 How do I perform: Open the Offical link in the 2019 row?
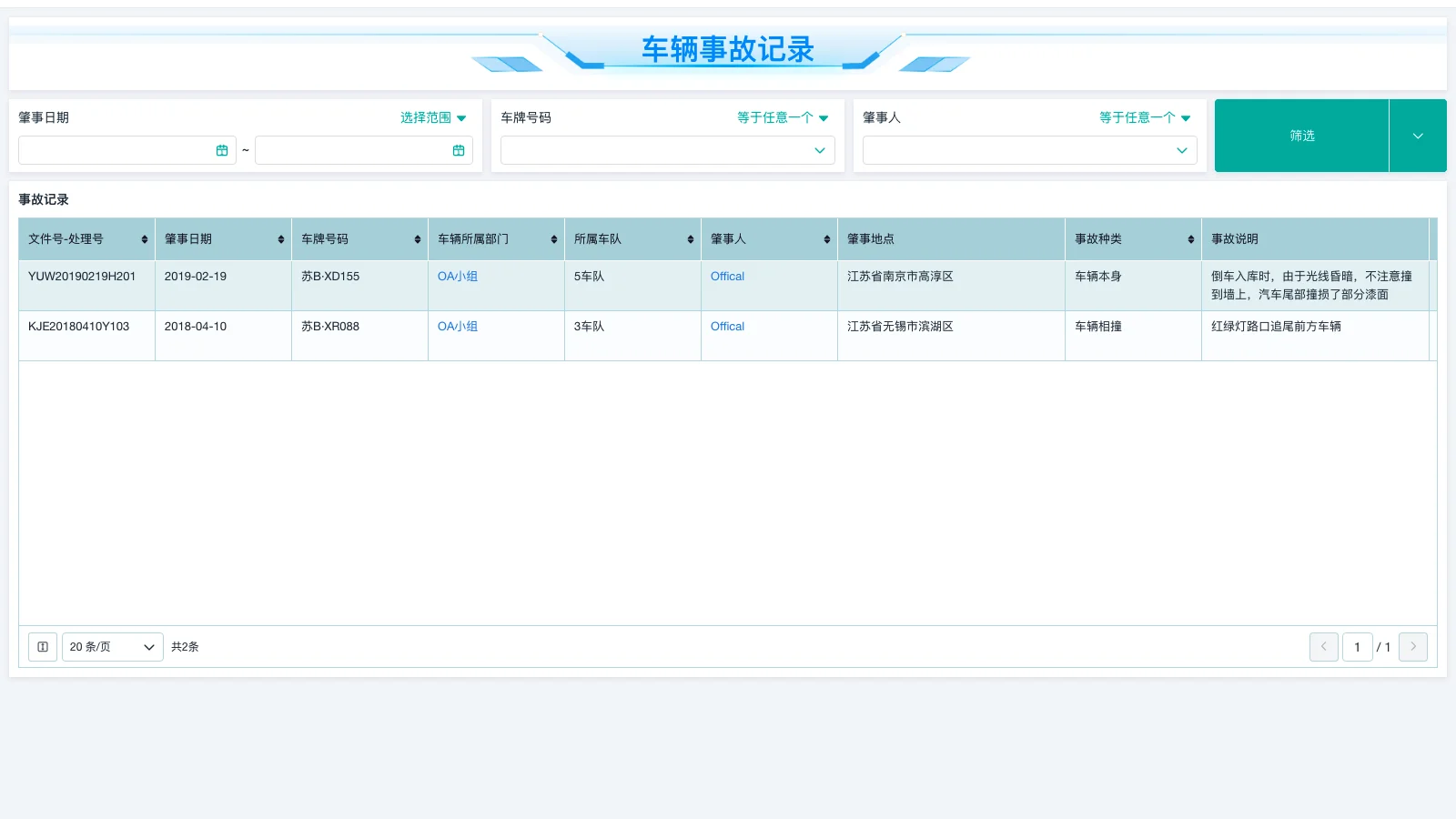(727, 276)
